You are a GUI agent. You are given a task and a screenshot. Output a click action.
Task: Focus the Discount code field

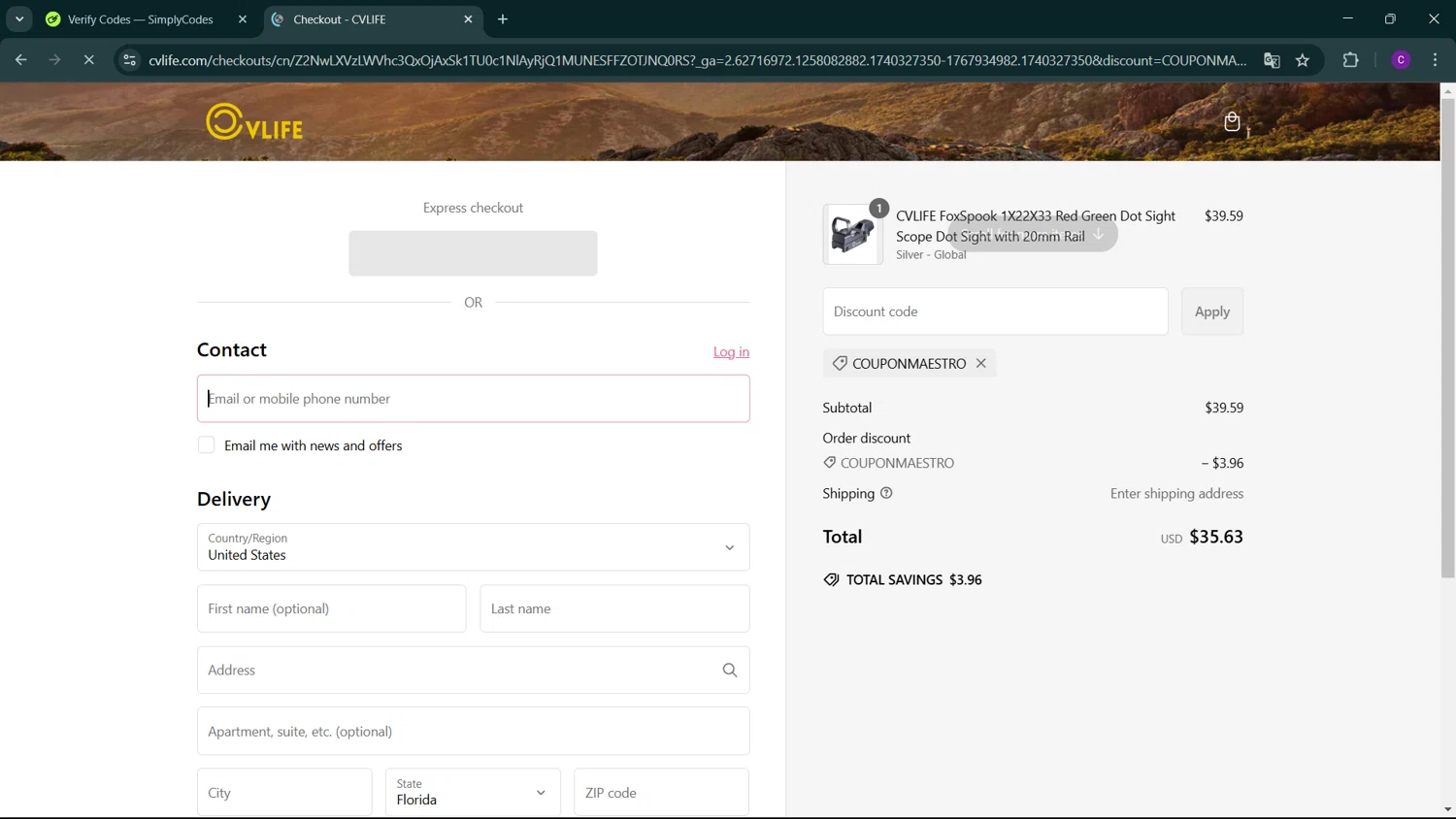(x=995, y=311)
